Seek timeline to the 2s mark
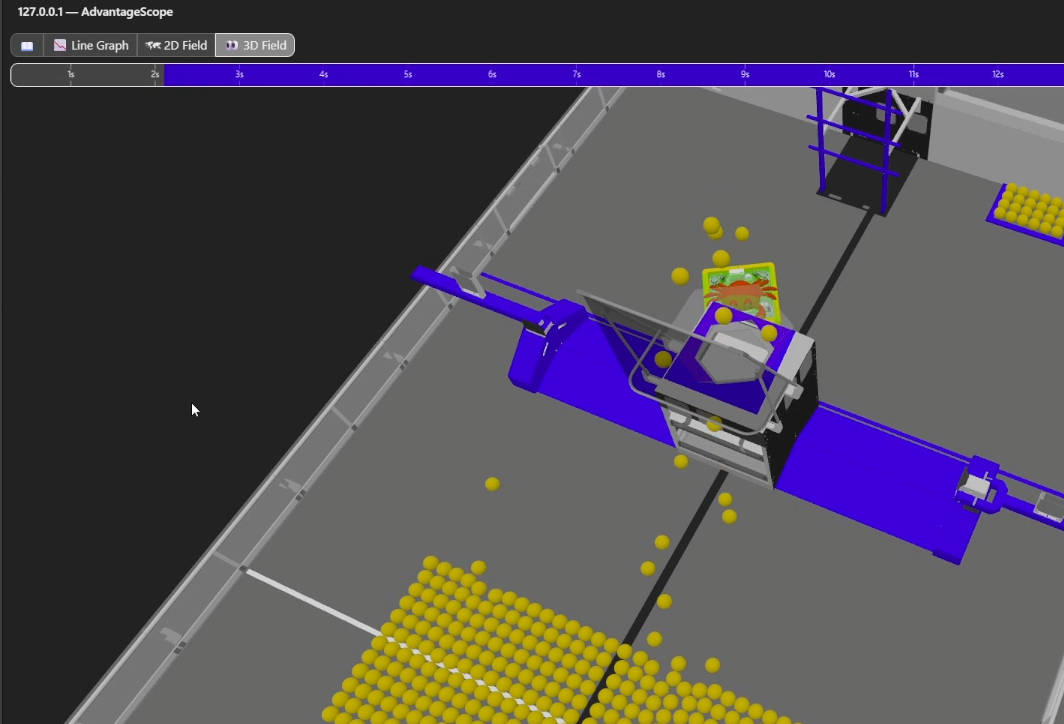1064x724 pixels. pyautogui.click(x=155, y=74)
